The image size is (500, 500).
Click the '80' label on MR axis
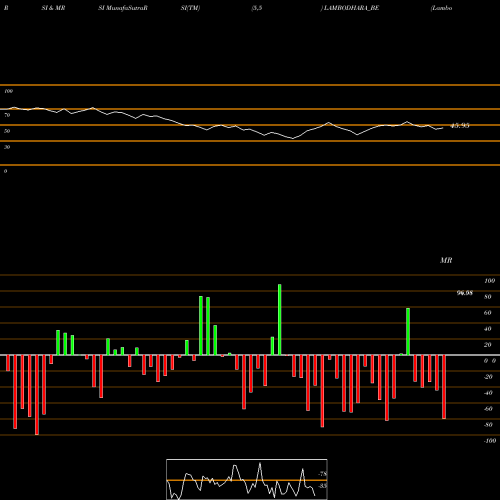(488, 297)
